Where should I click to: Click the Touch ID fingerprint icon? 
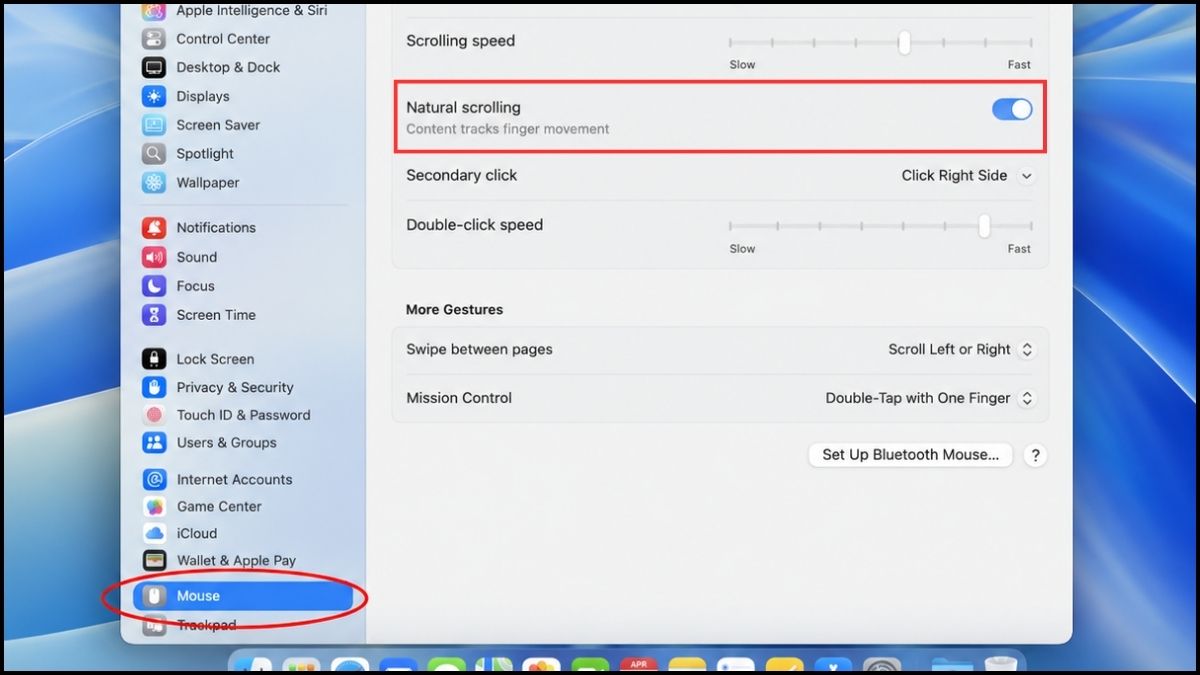[x=154, y=415]
